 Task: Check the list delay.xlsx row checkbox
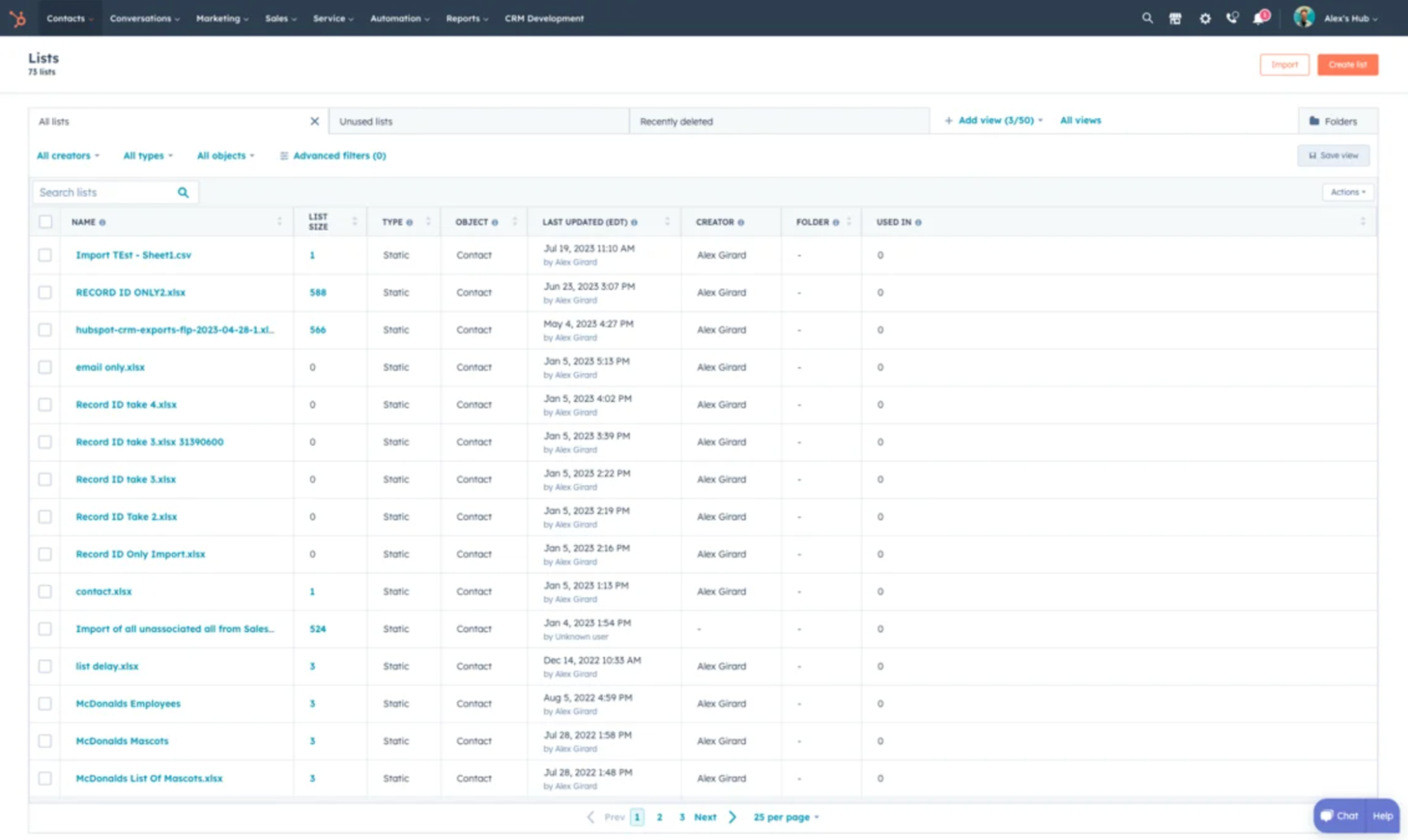[x=45, y=666]
